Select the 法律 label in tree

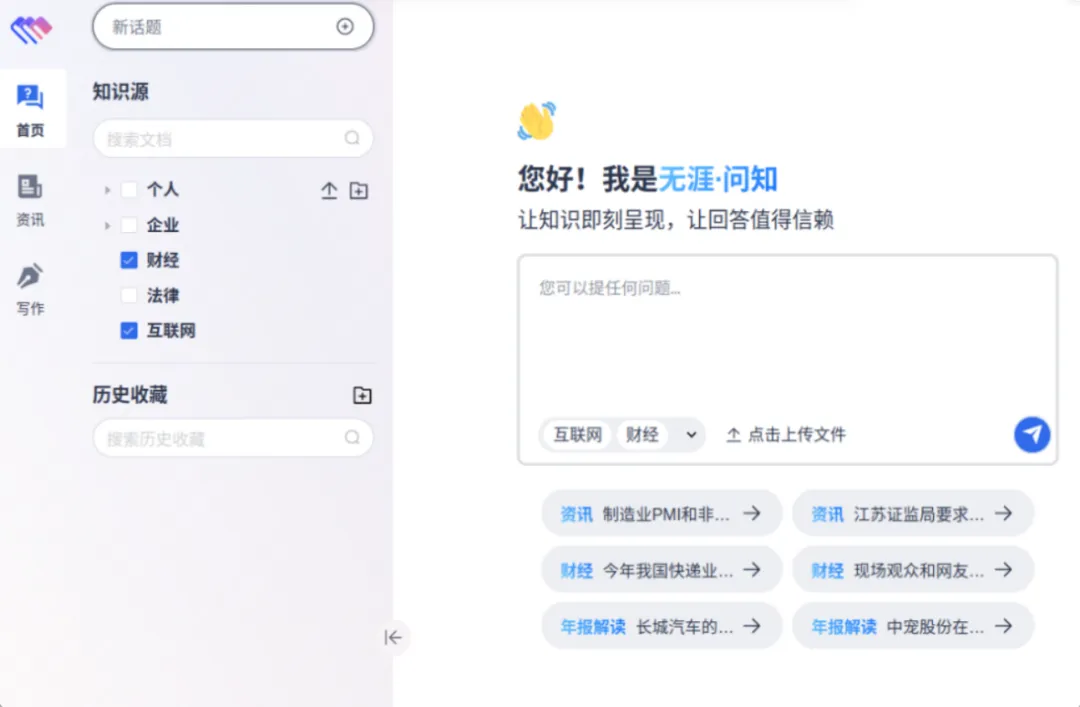tap(163, 296)
